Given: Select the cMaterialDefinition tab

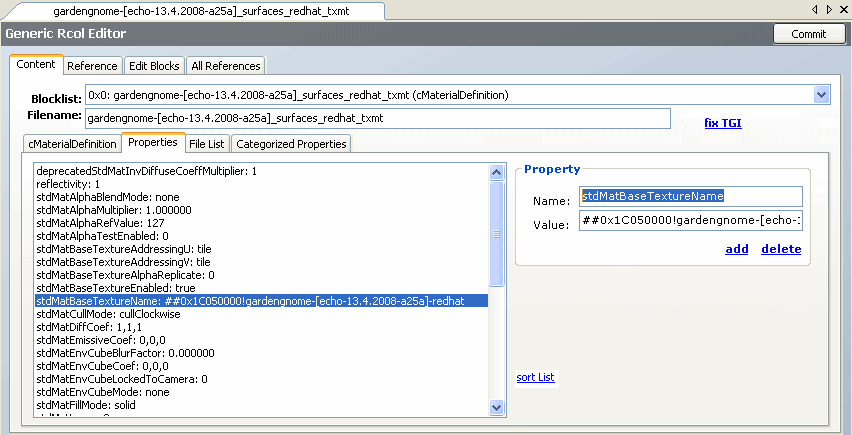Looking at the screenshot, I should click(71, 144).
